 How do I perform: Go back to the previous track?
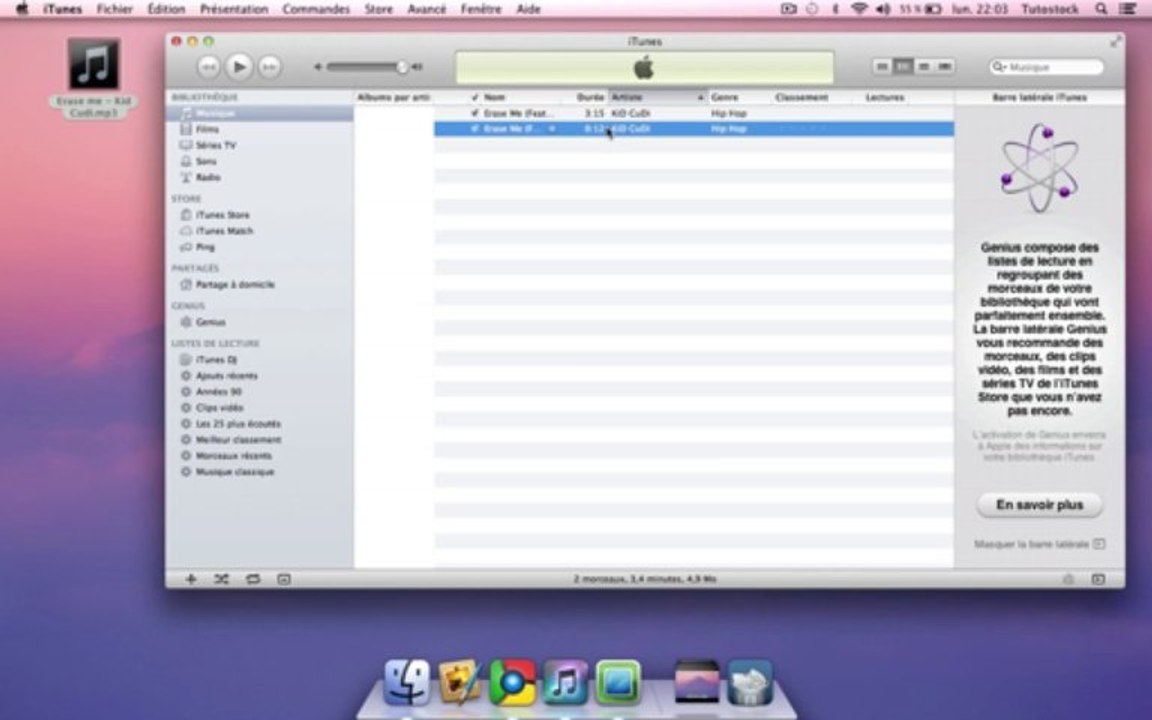click(x=208, y=67)
